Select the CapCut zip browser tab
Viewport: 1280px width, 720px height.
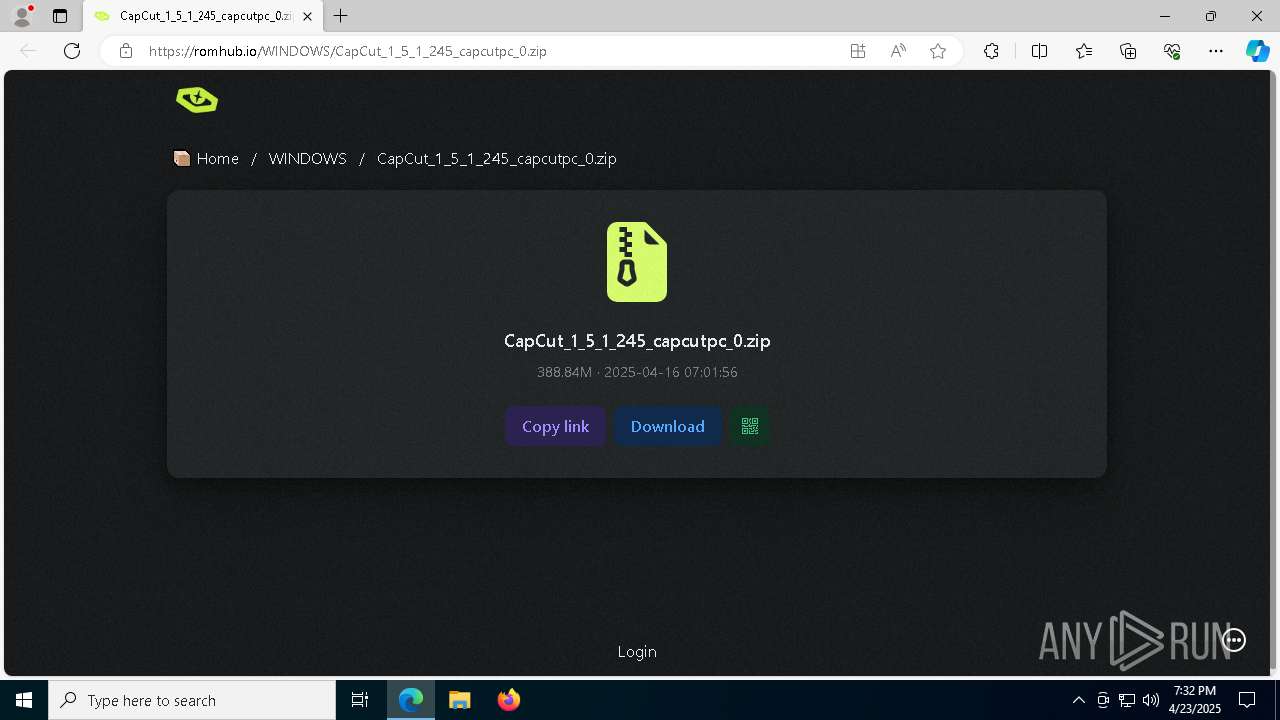tap(204, 16)
